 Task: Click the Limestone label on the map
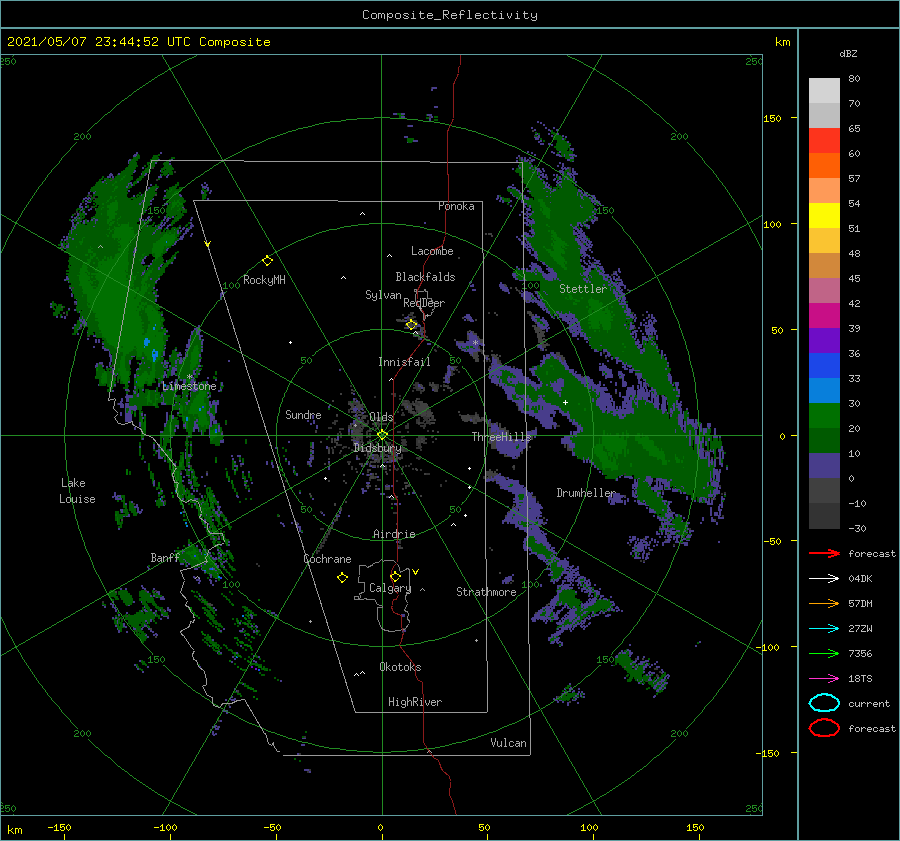point(189,386)
